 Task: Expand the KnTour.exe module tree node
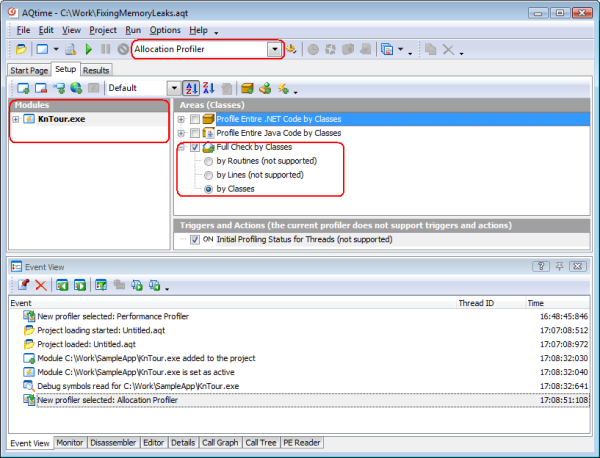tap(16, 119)
